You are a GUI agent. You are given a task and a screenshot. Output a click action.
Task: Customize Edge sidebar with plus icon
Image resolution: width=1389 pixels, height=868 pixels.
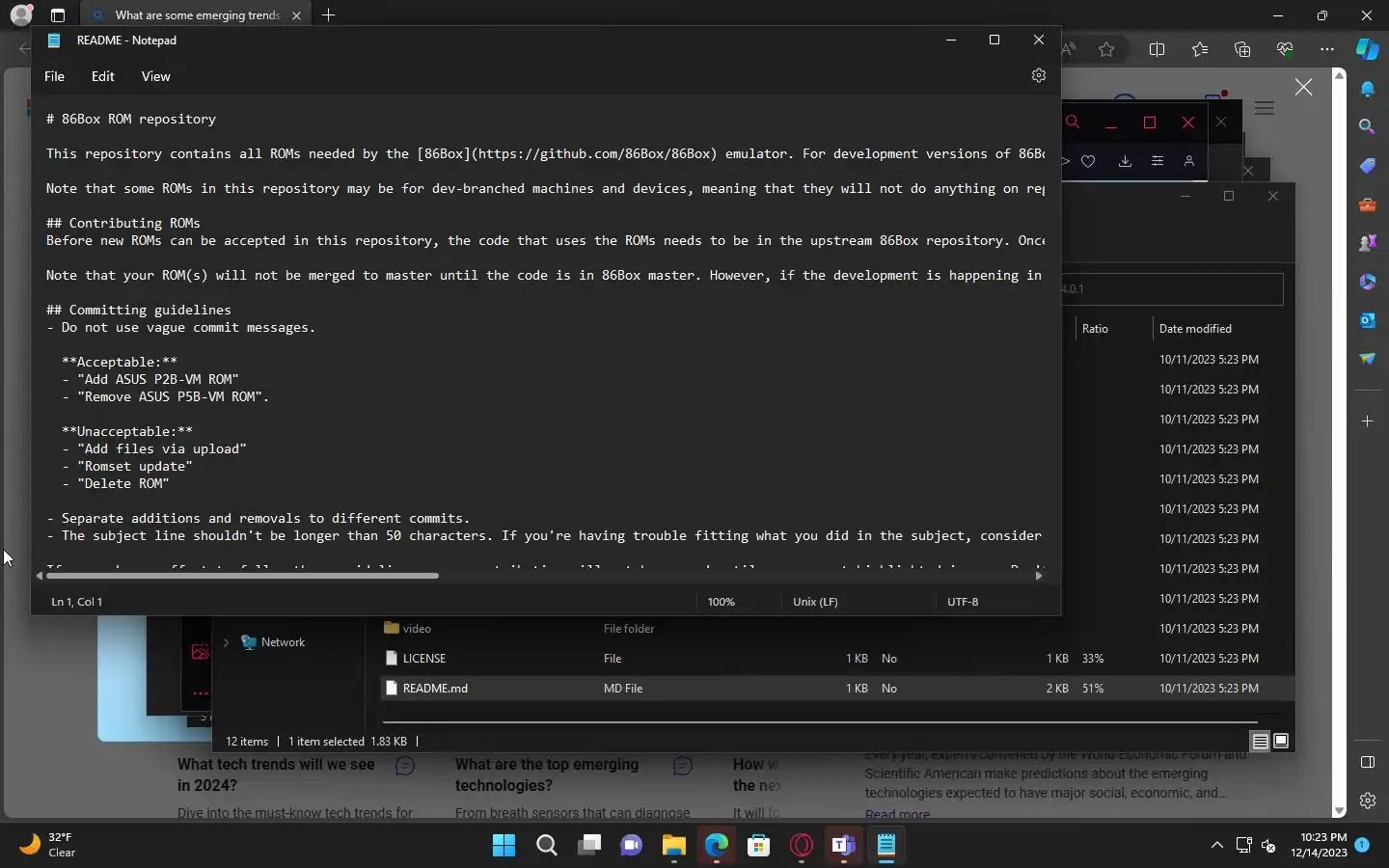click(x=1368, y=421)
